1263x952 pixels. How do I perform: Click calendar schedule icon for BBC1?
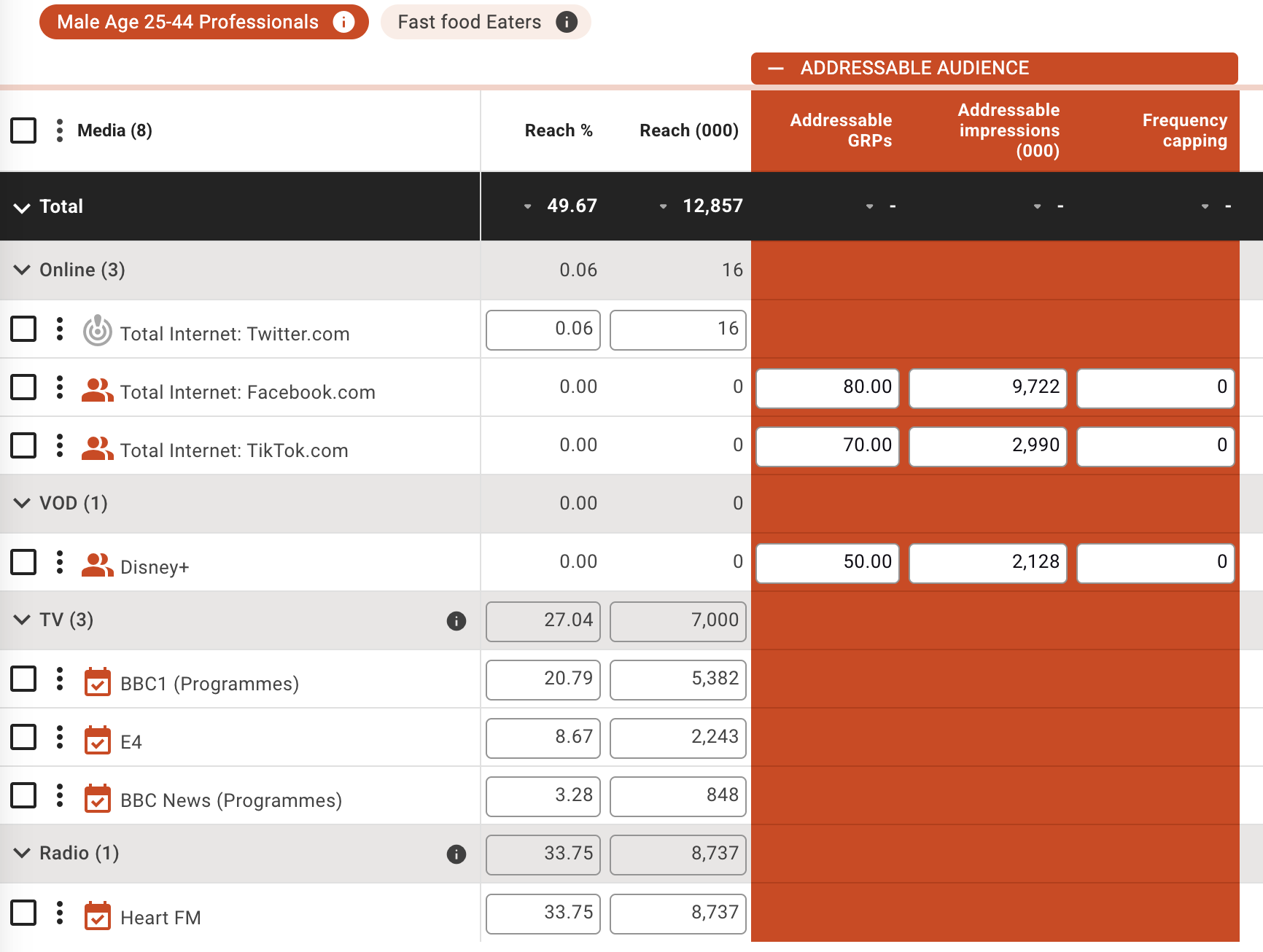pyautogui.click(x=98, y=682)
